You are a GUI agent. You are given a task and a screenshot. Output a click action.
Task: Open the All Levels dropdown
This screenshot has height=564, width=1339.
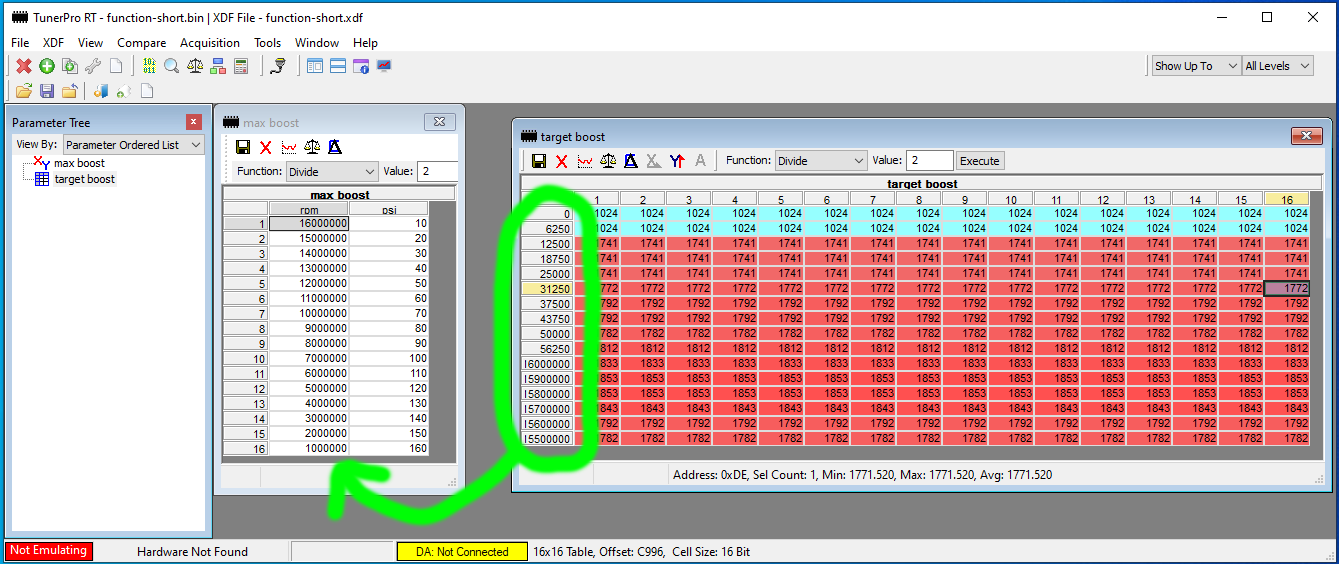tap(1277, 66)
